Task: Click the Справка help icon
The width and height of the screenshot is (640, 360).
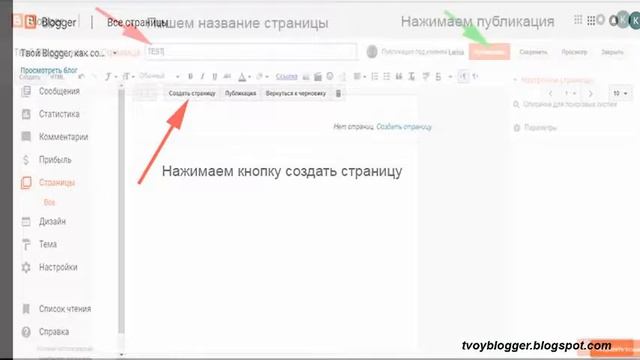Action: [x=26, y=332]
